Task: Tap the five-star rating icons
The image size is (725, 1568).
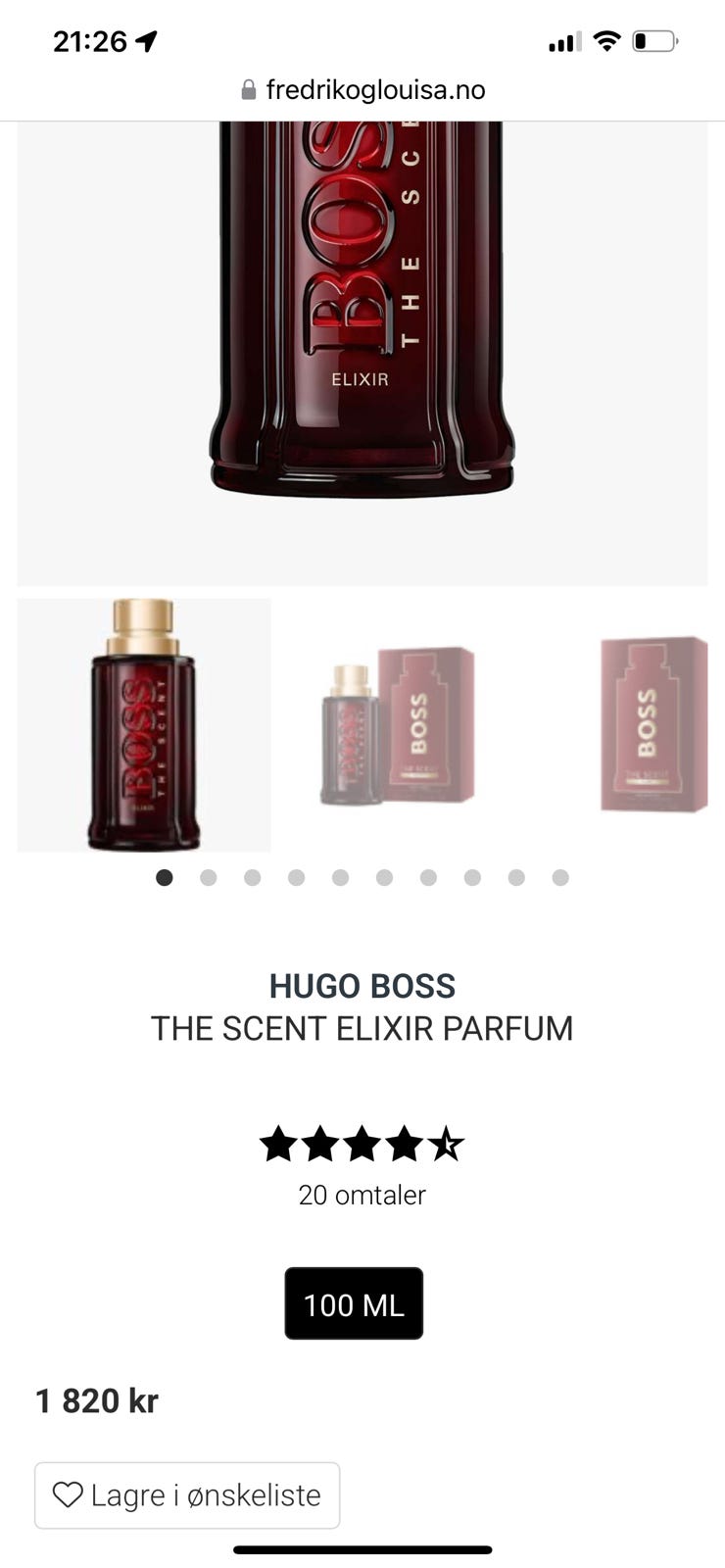Action: pos(362,1144)
